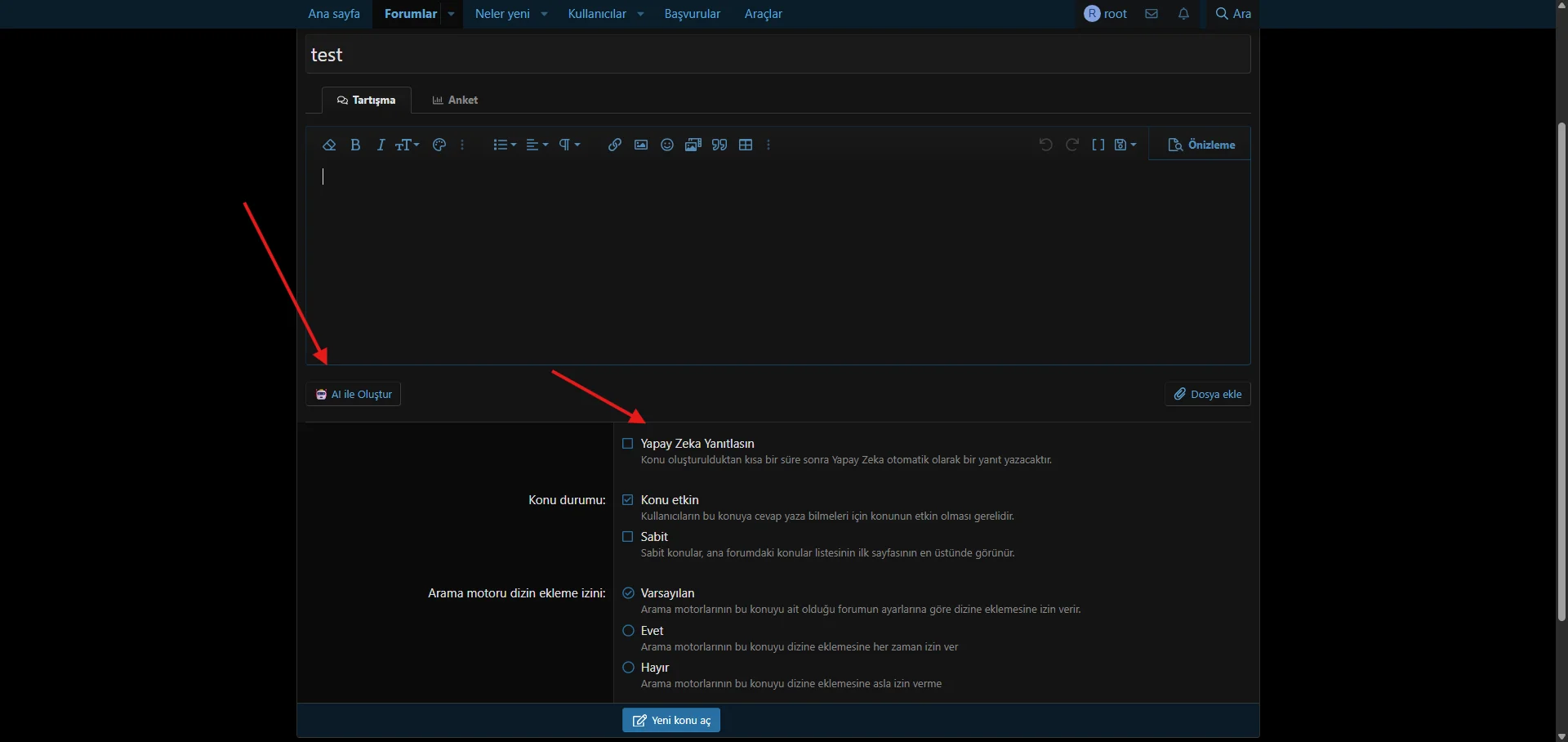Viewport: 1568px width, 742px height.
Task: Switch to the Anket tab
Action: [455, 100]
